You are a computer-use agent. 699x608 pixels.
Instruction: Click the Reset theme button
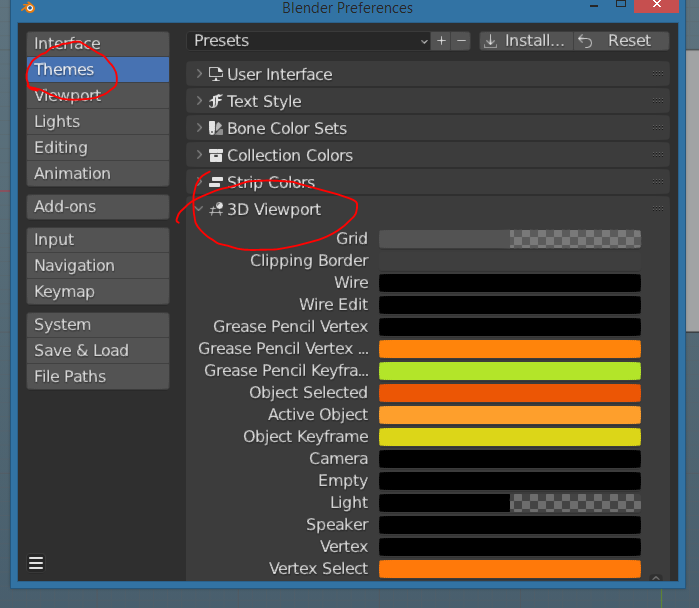621,41
